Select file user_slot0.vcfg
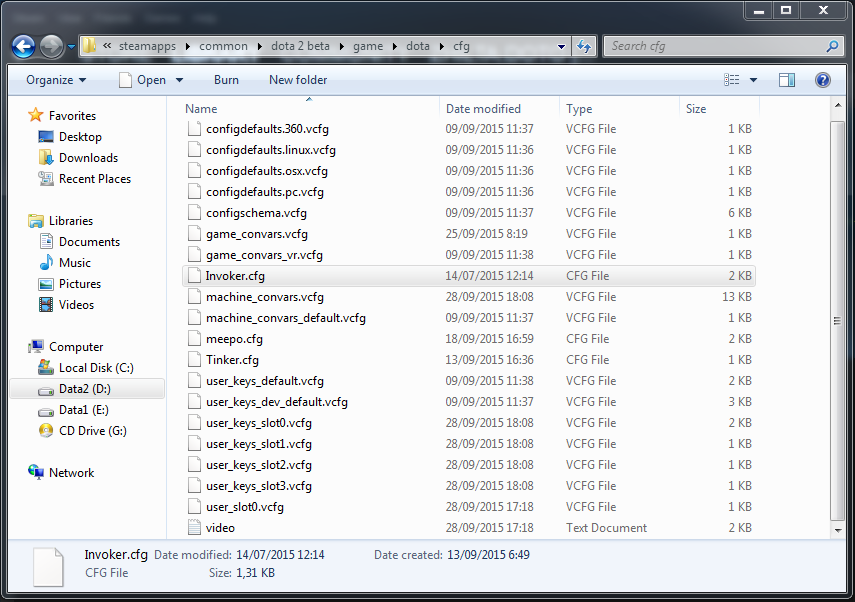 click(245, 507)
